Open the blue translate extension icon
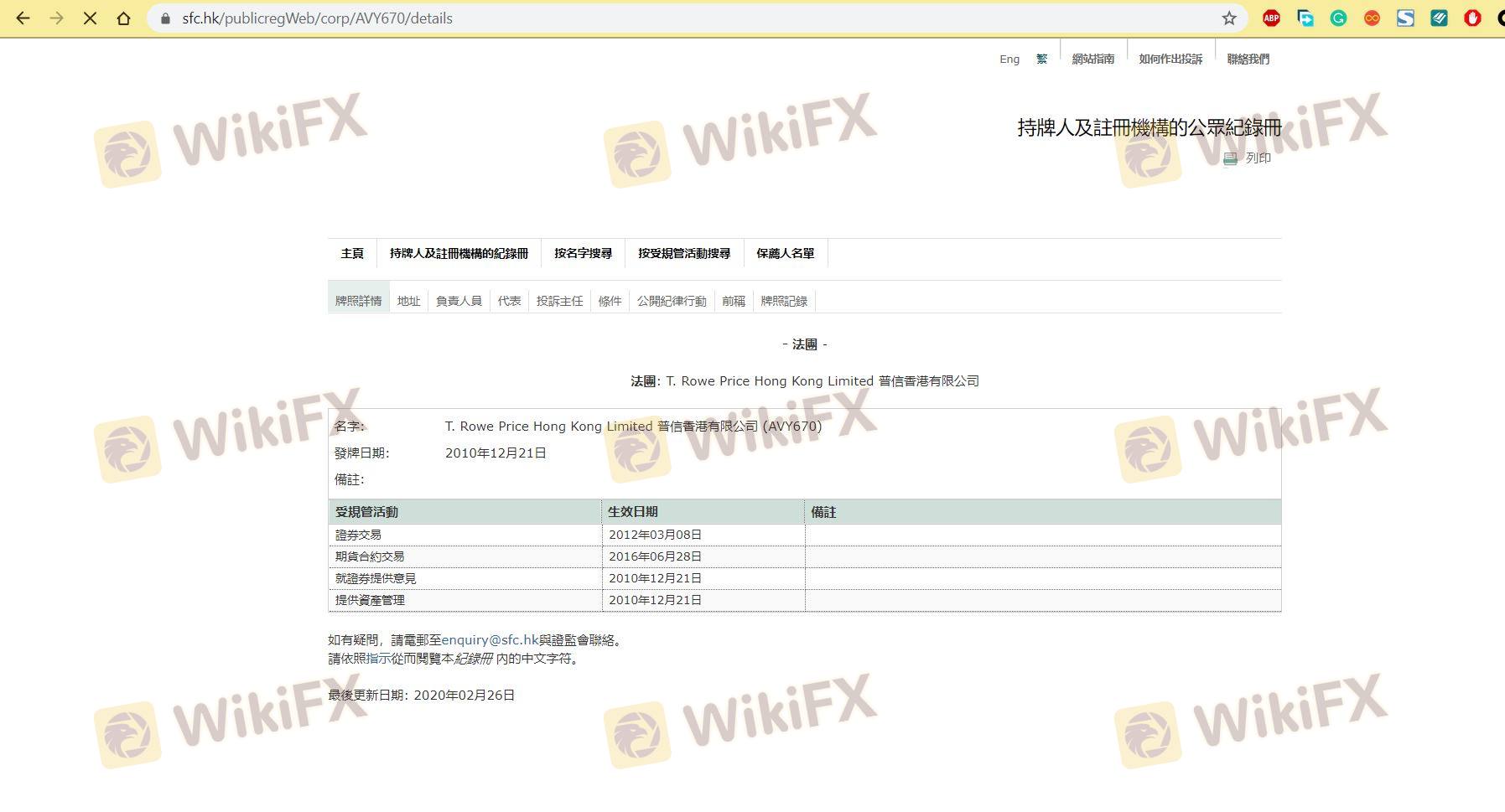 click(1305, 18)
